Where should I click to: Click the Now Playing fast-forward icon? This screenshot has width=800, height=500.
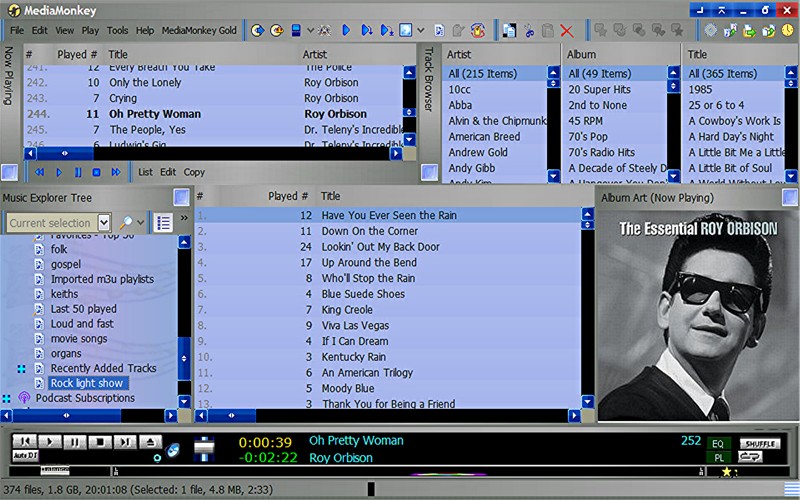116,172
